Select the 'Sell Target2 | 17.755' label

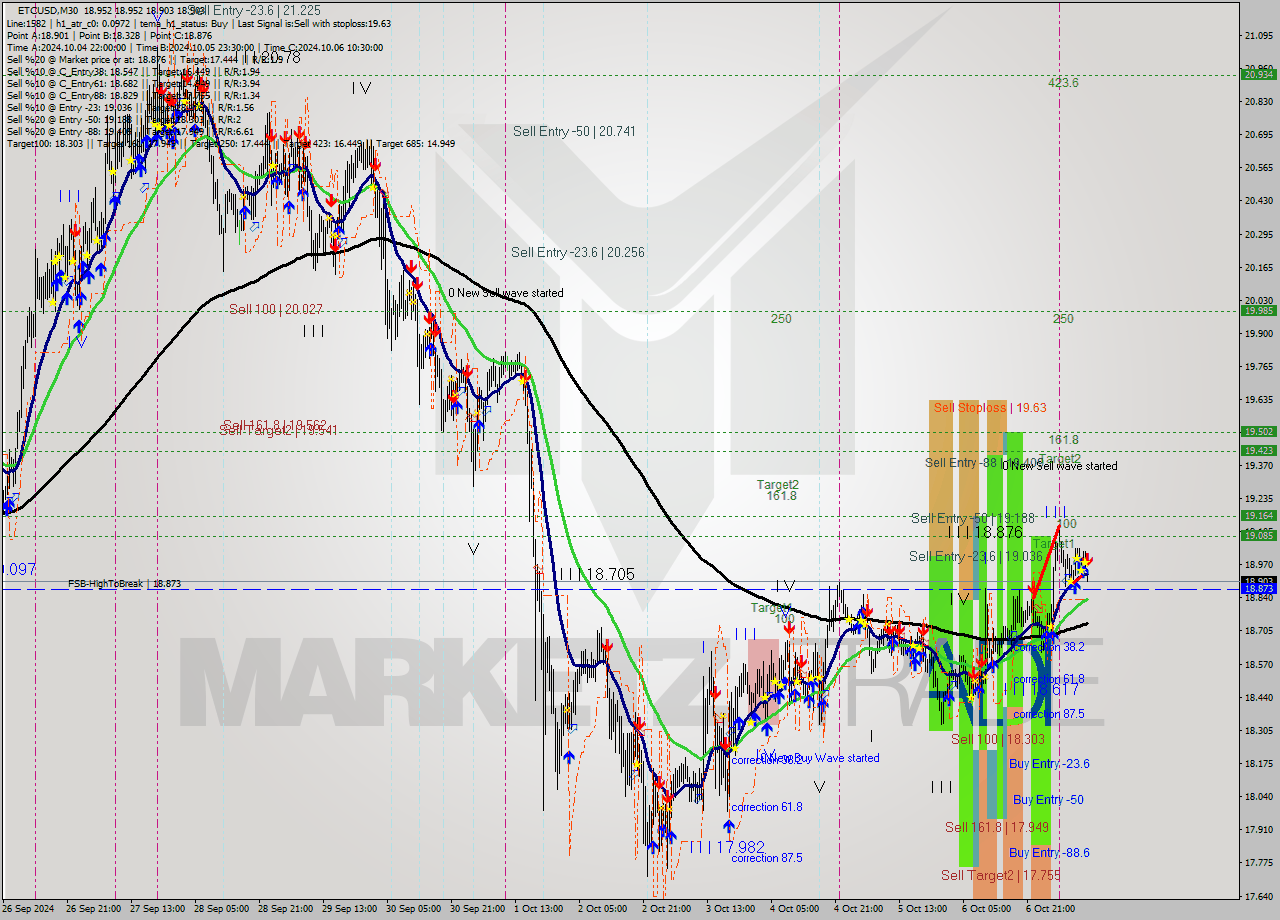1001,875
